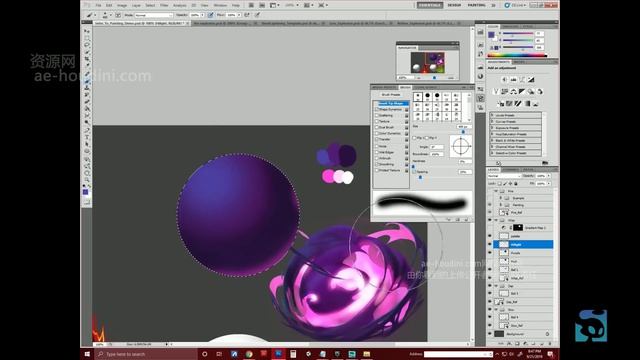Open the Opacity dropdown arrow in options bar
Screen dimensions: 640x360
202,15
